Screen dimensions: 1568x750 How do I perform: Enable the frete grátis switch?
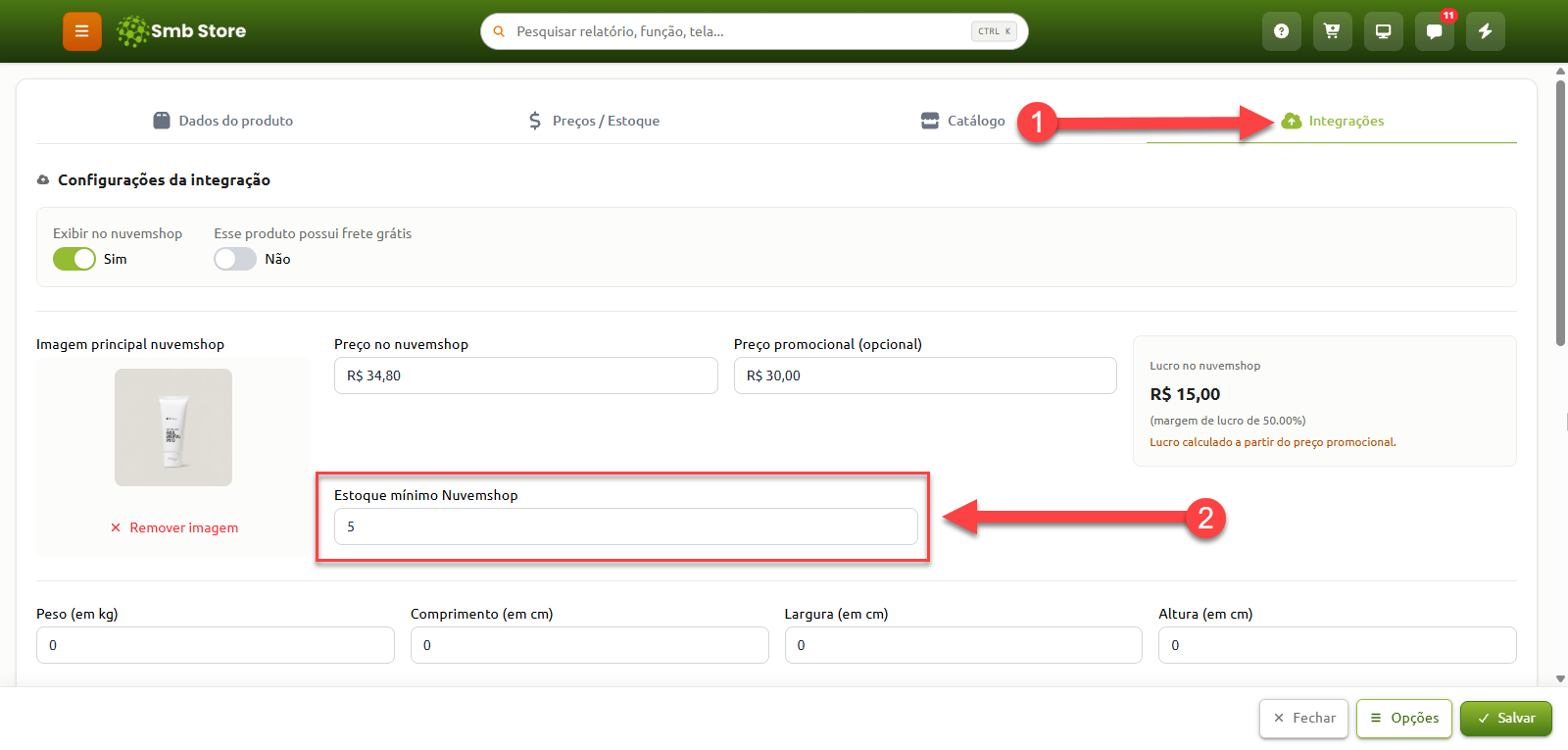coord(235,259)
